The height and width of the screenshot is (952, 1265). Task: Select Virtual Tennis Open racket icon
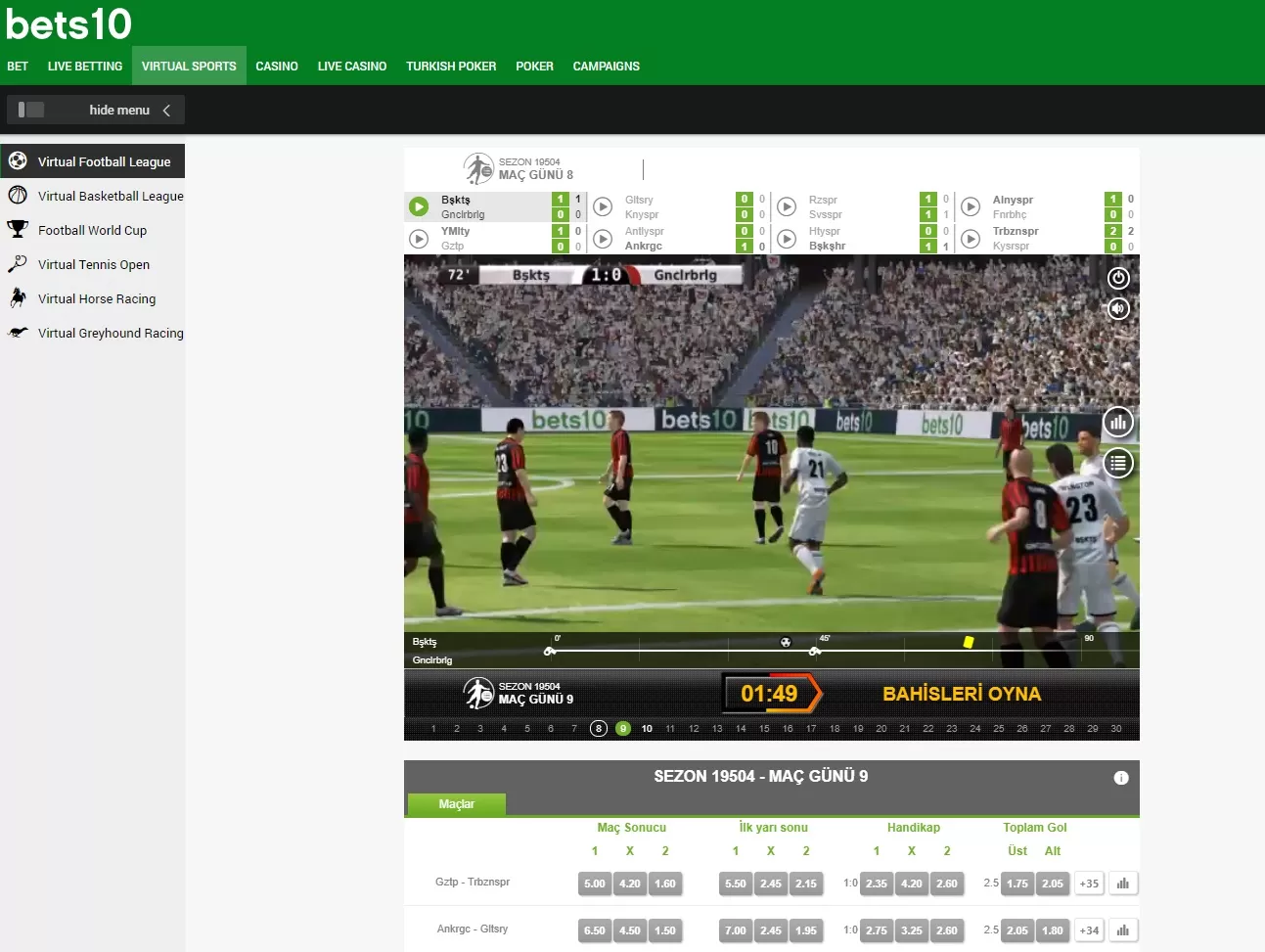click(x=18, y=263)
